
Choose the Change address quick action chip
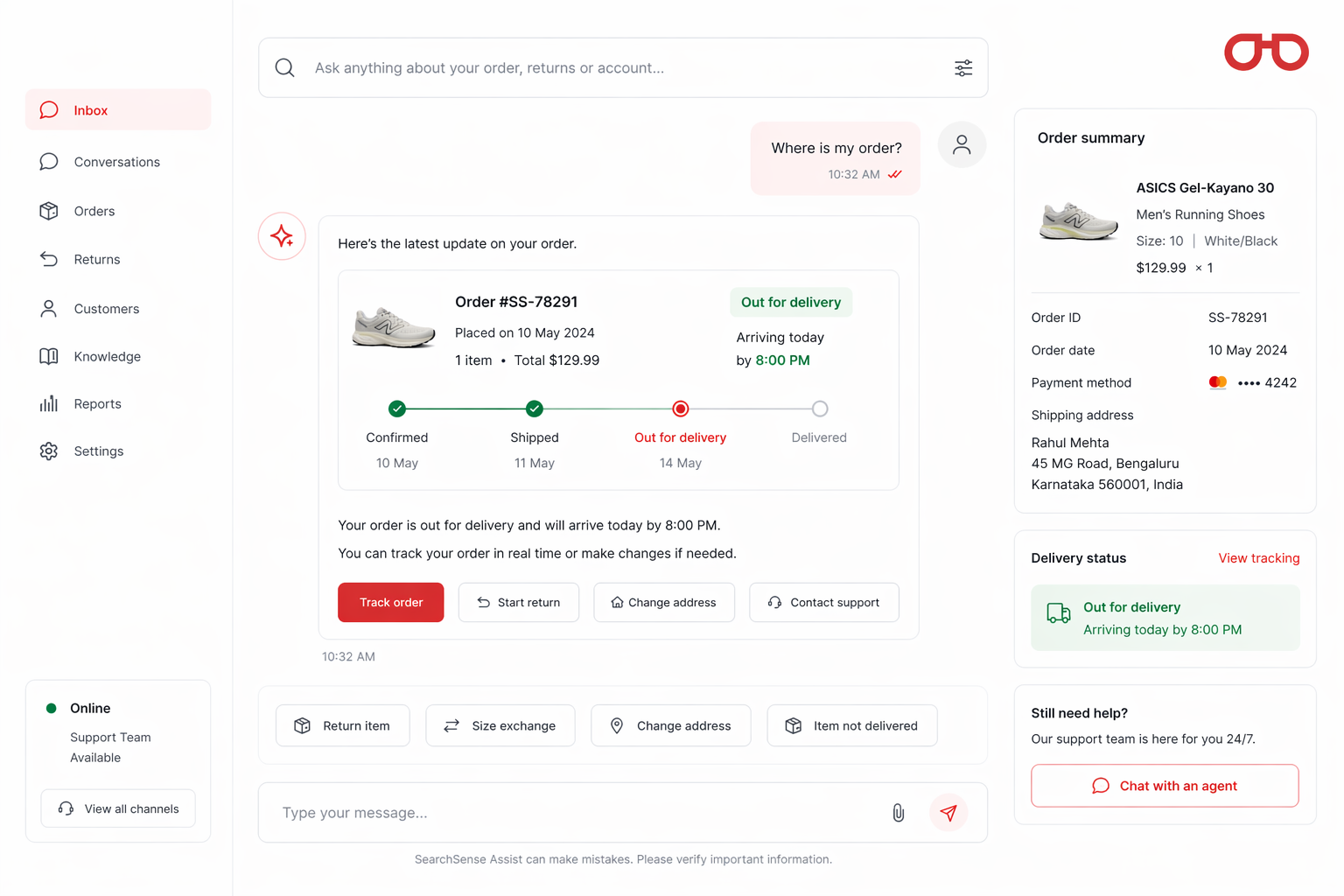[671, 726]
